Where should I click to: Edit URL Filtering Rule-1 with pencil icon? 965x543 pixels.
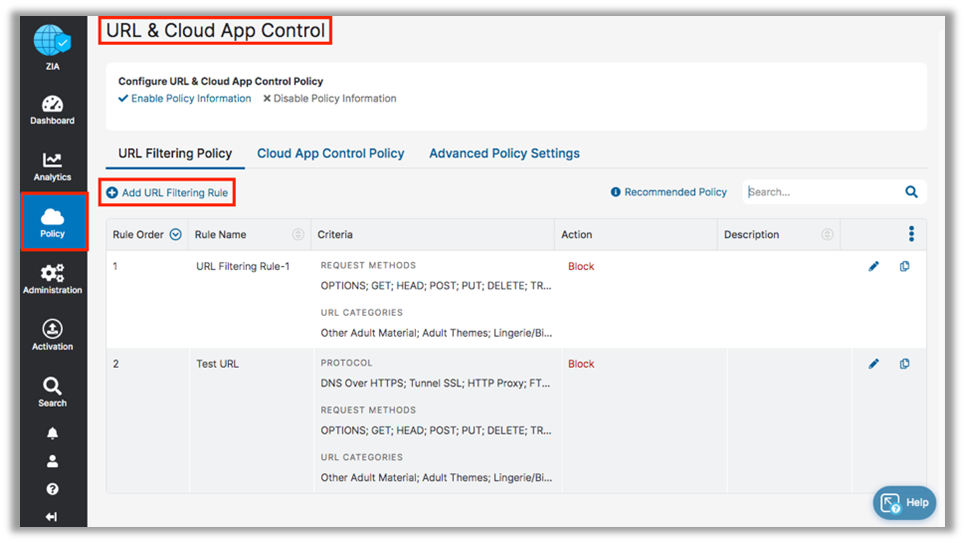pyautogui.click(x=873, y=267)
